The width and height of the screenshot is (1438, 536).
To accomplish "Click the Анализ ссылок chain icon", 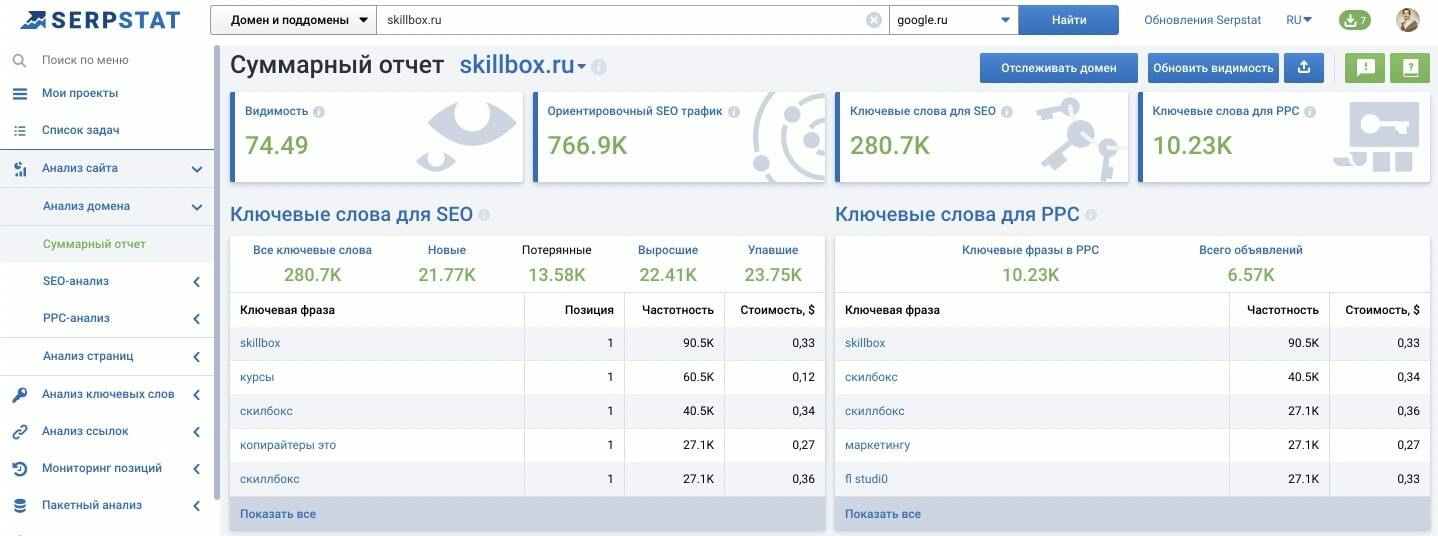I will [19, 431].
